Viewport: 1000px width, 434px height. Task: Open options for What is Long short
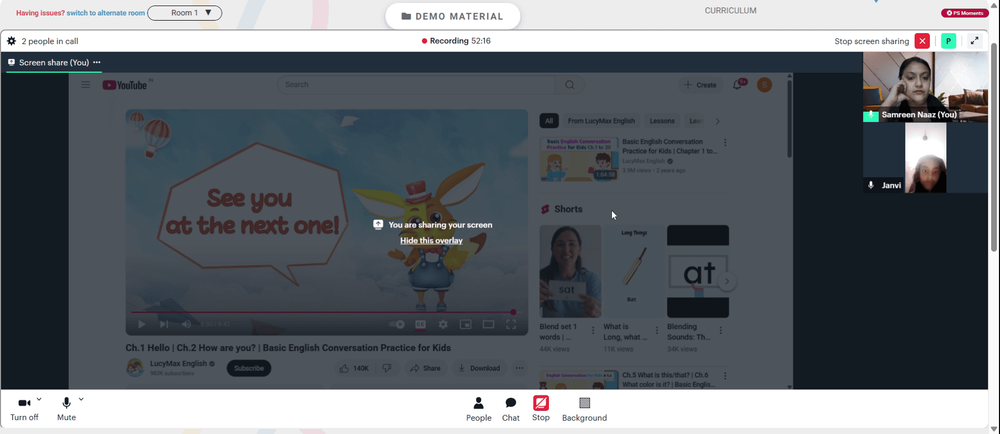[x=657, y=331]
